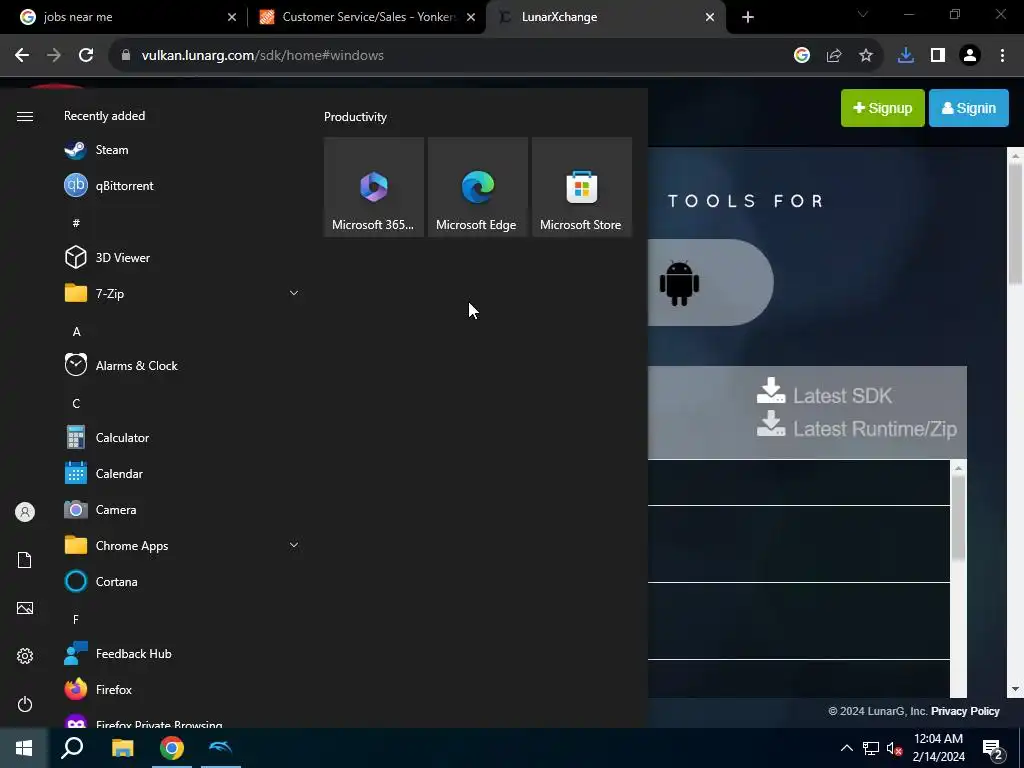Screen dimensions: 1024x768
Task: Close the 'jobs near me' tab
Action: pos(232,17)
